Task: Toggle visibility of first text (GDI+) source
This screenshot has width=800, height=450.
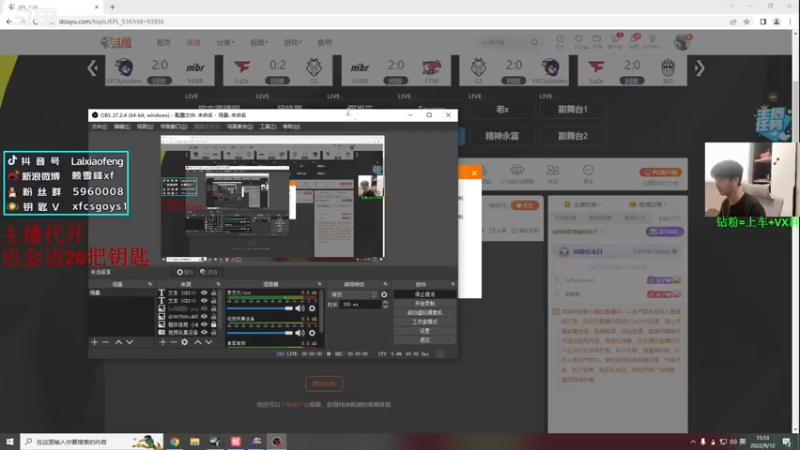Action: [x=204, y=293]
